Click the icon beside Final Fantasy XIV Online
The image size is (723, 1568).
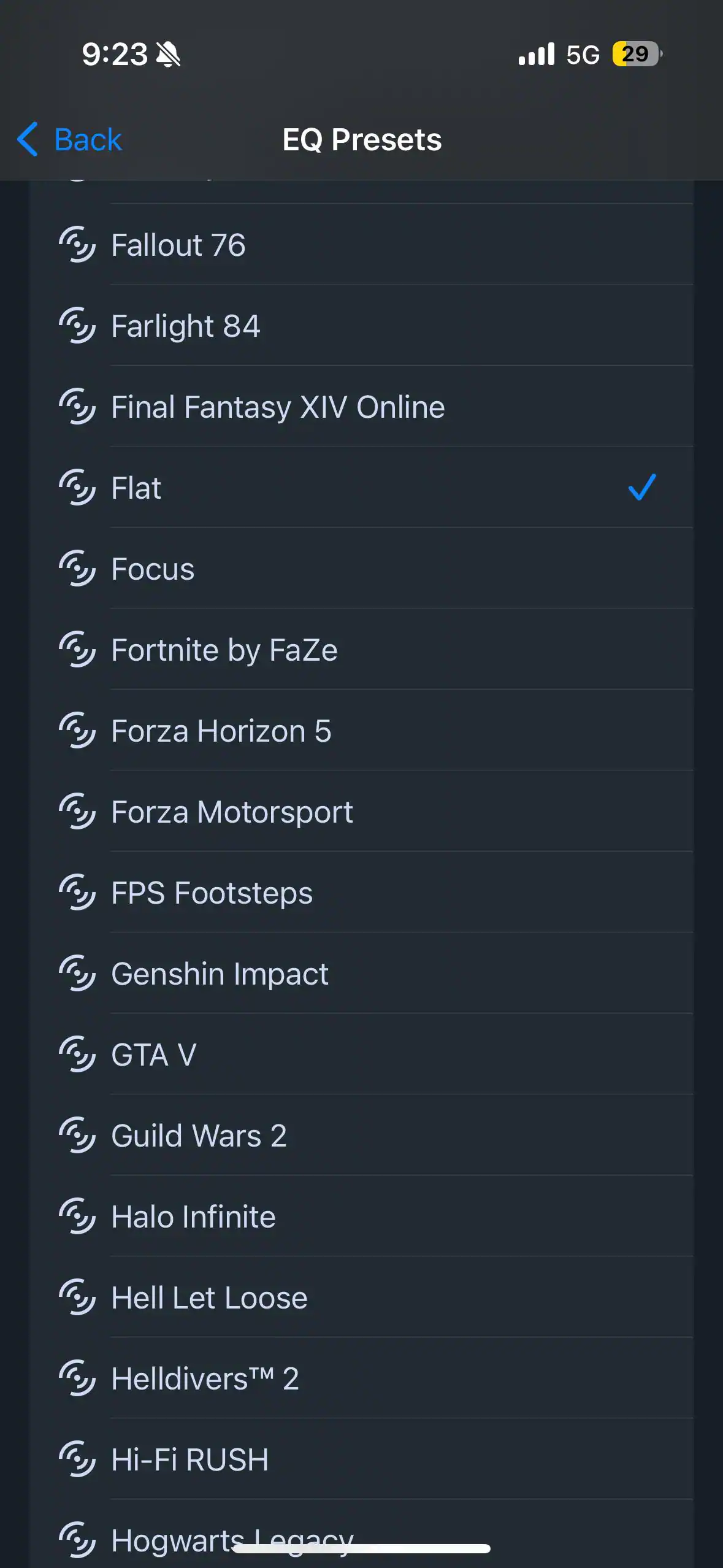coord(77,407)
